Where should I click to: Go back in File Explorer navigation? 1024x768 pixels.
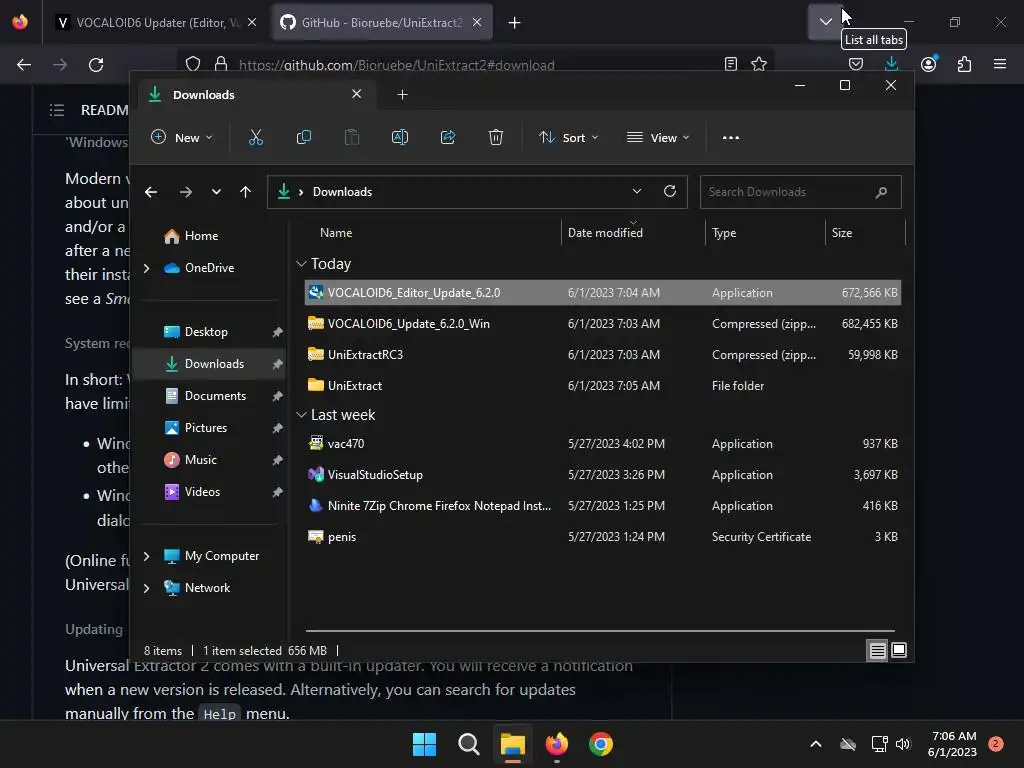[x=151, y=192]
